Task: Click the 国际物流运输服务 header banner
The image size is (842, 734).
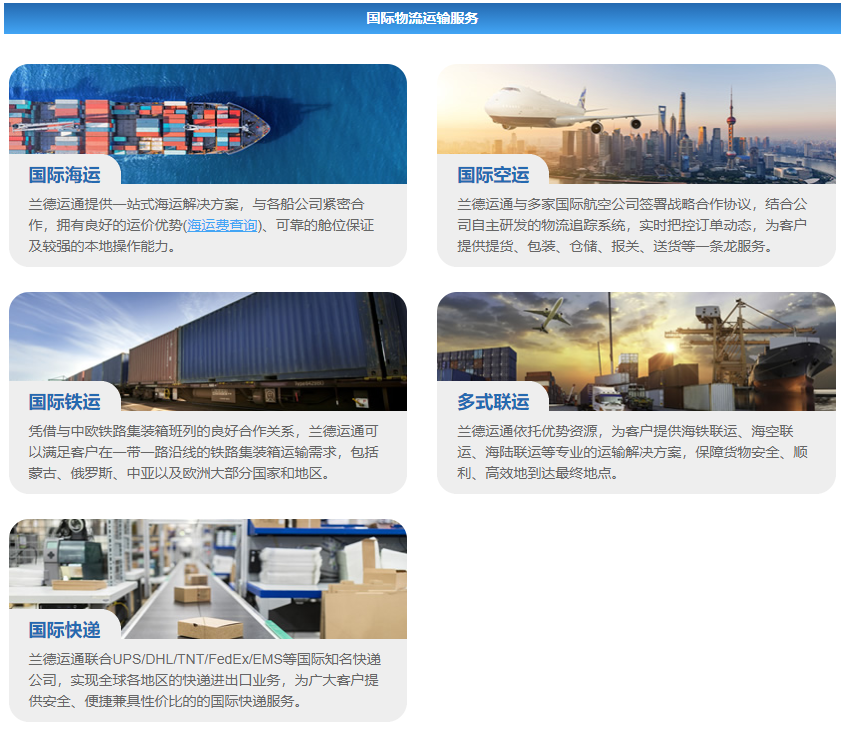Action: 421,18
